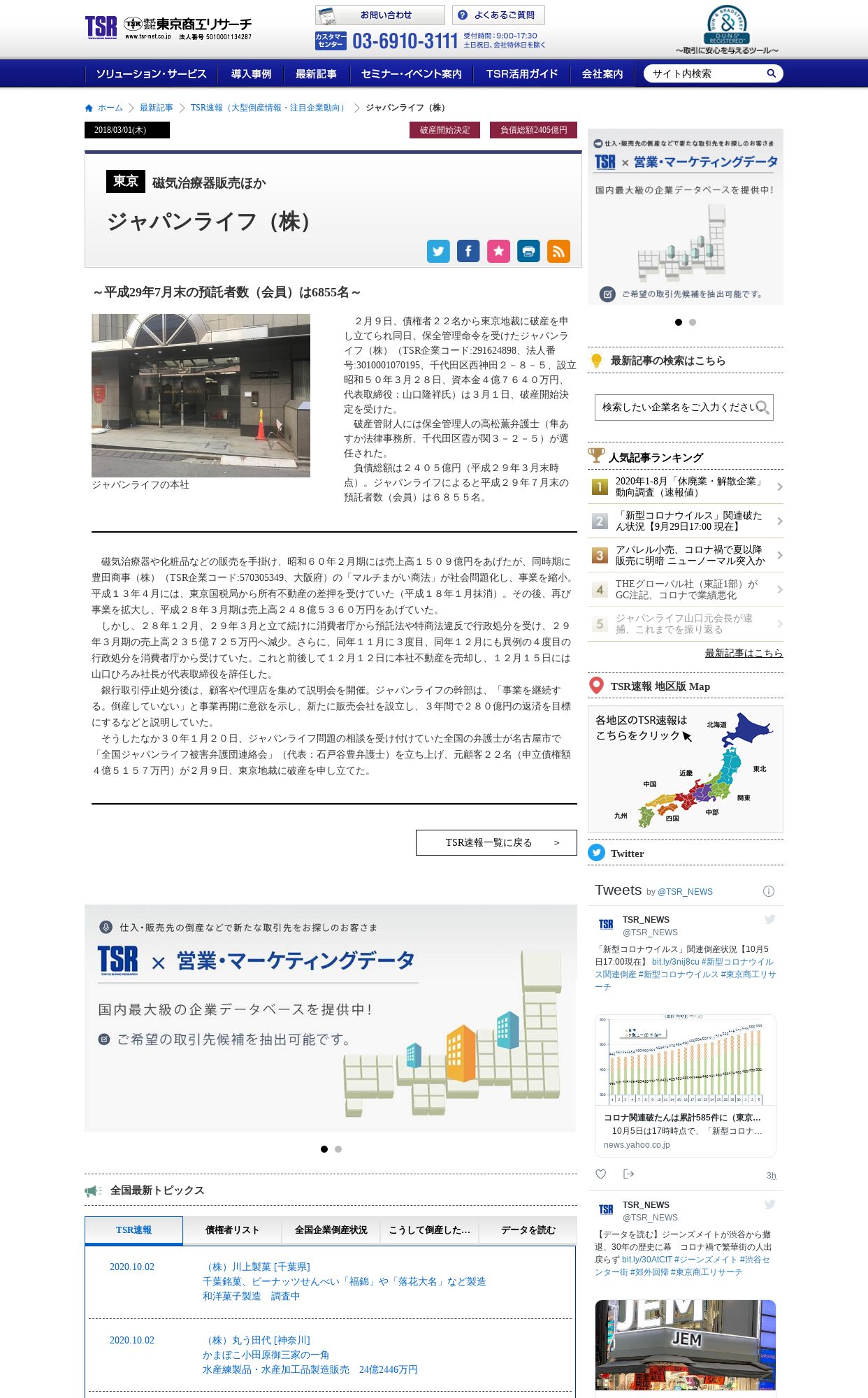Open RSS feed orange icon
Screen dimensions: 868x1398
(x=558, y=251)
